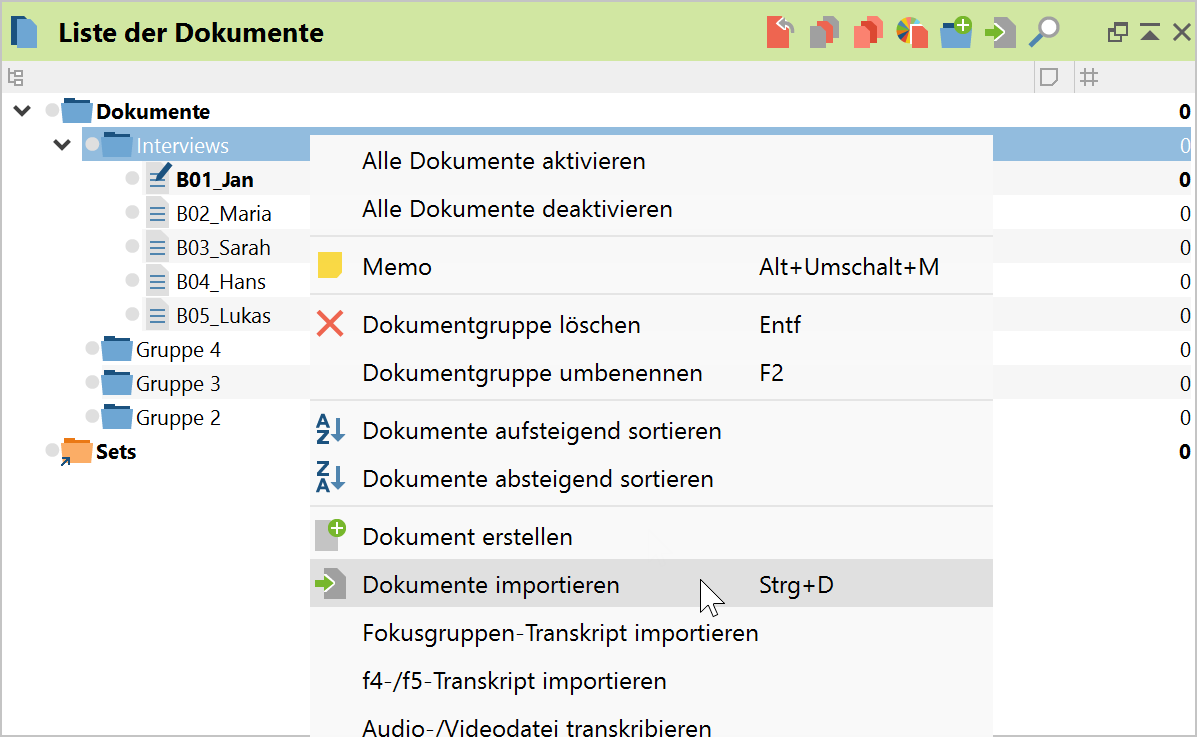
Task: Toggle activation circle for B03_Sarah
Action: tap(132, 246)
